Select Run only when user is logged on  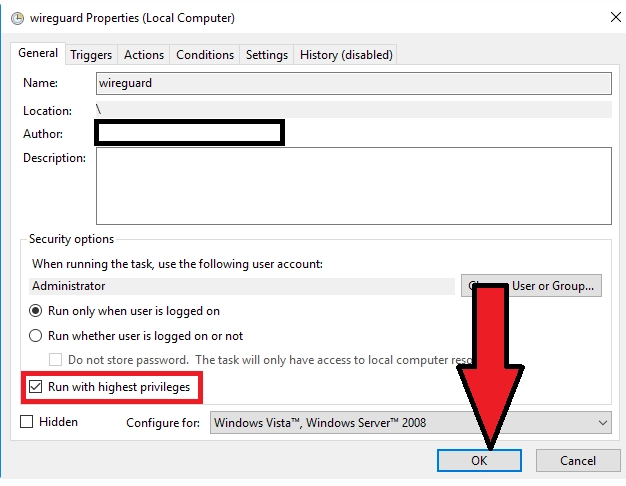click(x=37, y=311)
